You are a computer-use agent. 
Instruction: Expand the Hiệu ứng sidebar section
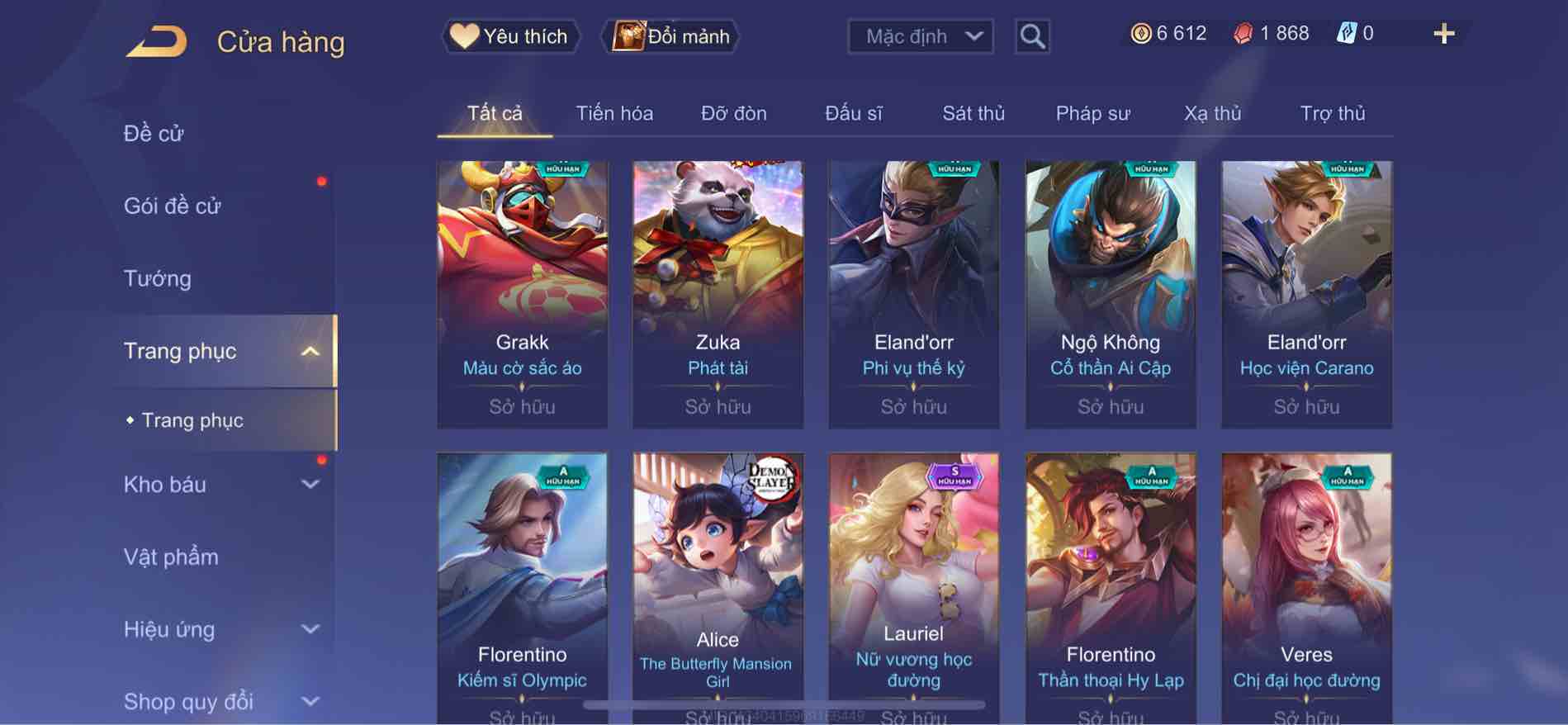[310, 629]
